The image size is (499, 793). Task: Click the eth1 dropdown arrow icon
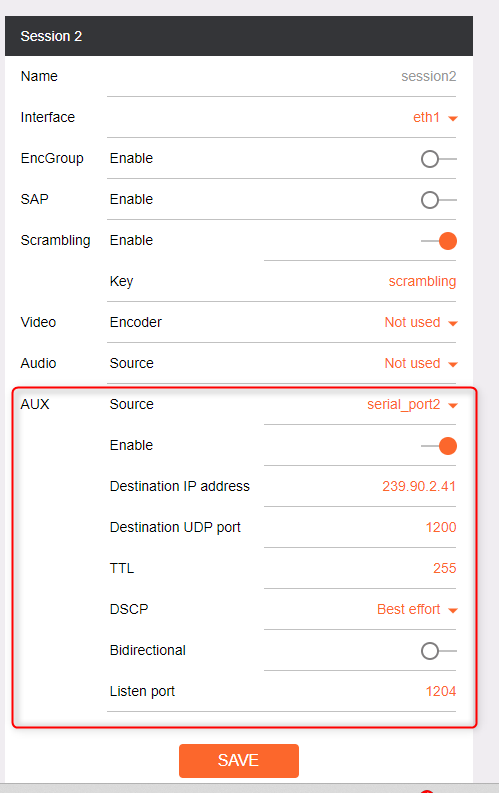[x=453, y=118]
